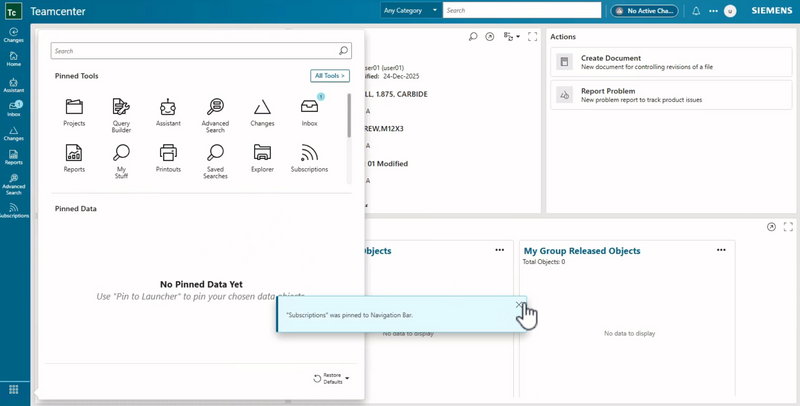Open the ellipsis menu beside the partially hidden Objects tile
The image size is (800, 406).
tap(499, 250)
